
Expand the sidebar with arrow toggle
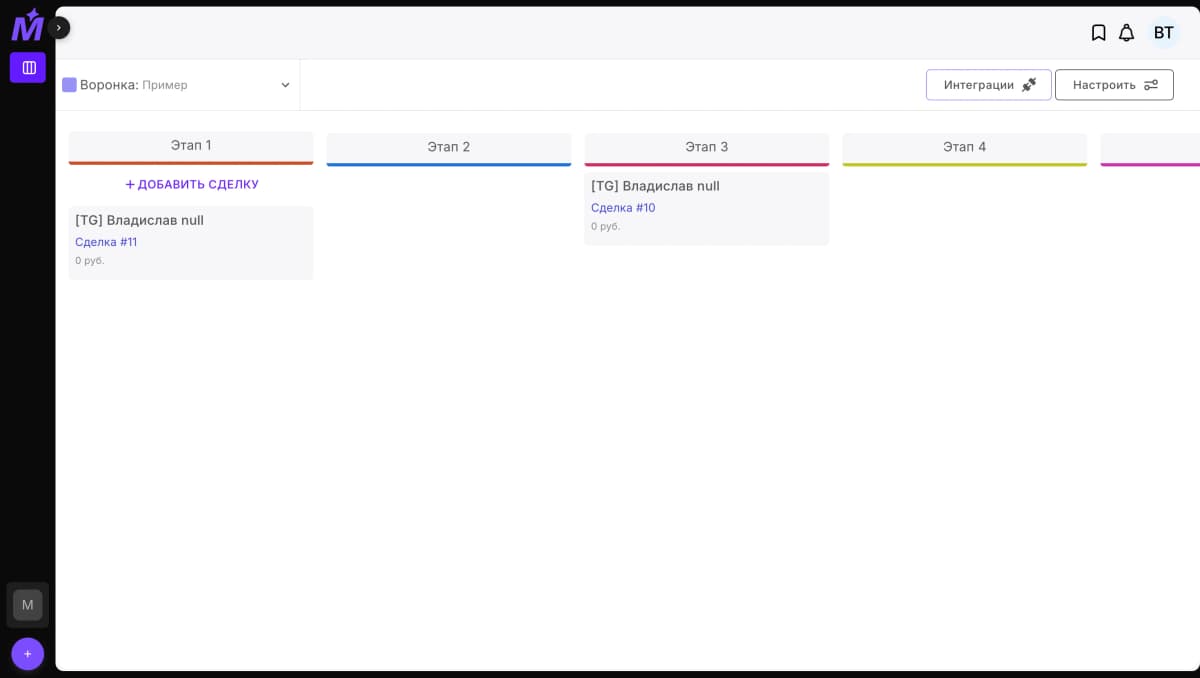click(x=59, y=28)
